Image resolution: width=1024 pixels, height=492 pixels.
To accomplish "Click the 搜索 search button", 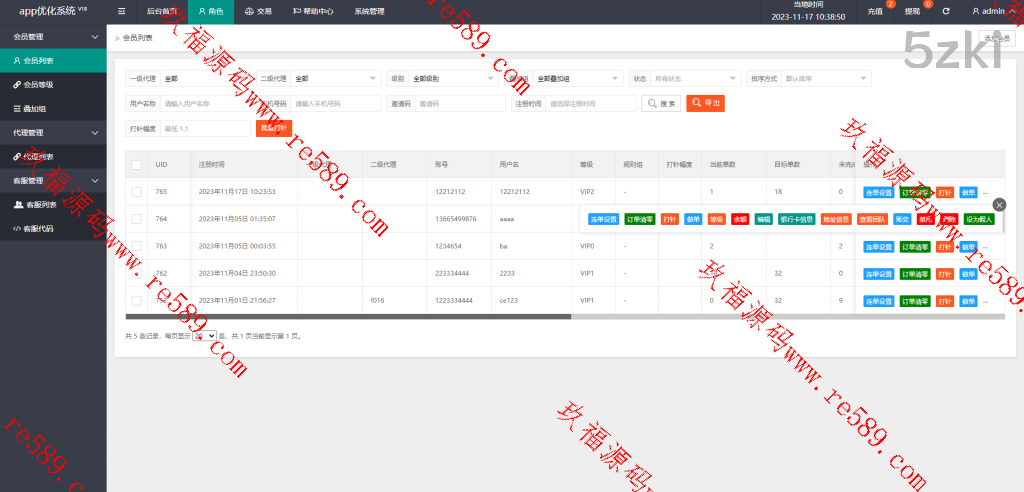I will coord(661,103).
